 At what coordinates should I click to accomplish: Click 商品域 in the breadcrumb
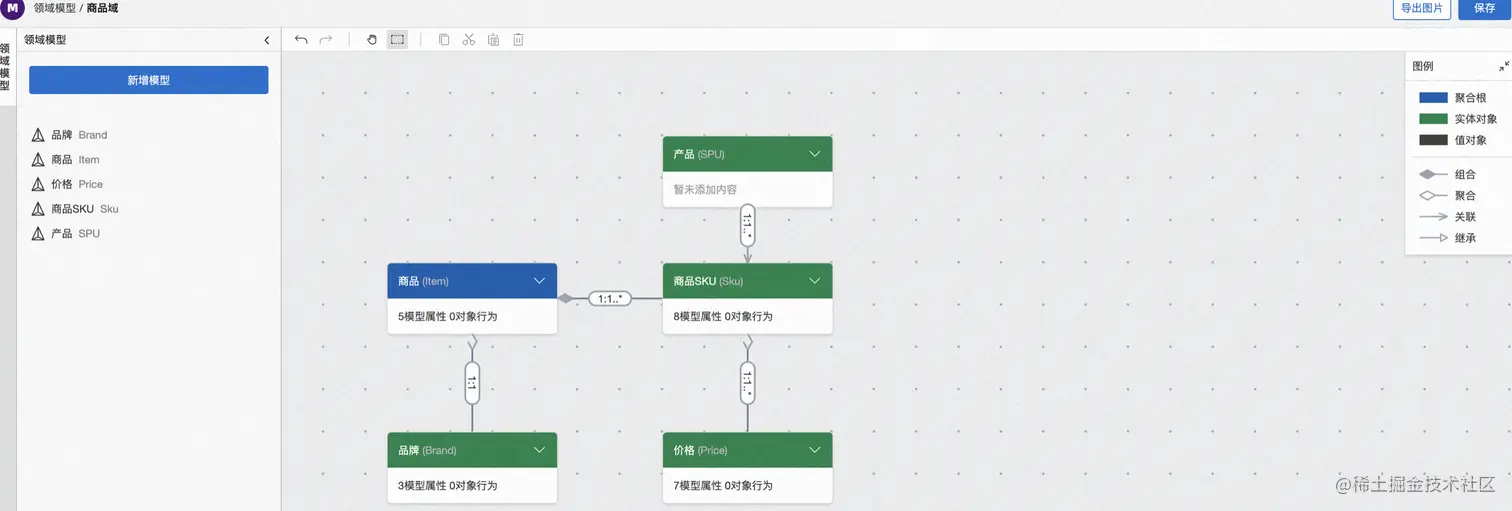tap(102, 8)
